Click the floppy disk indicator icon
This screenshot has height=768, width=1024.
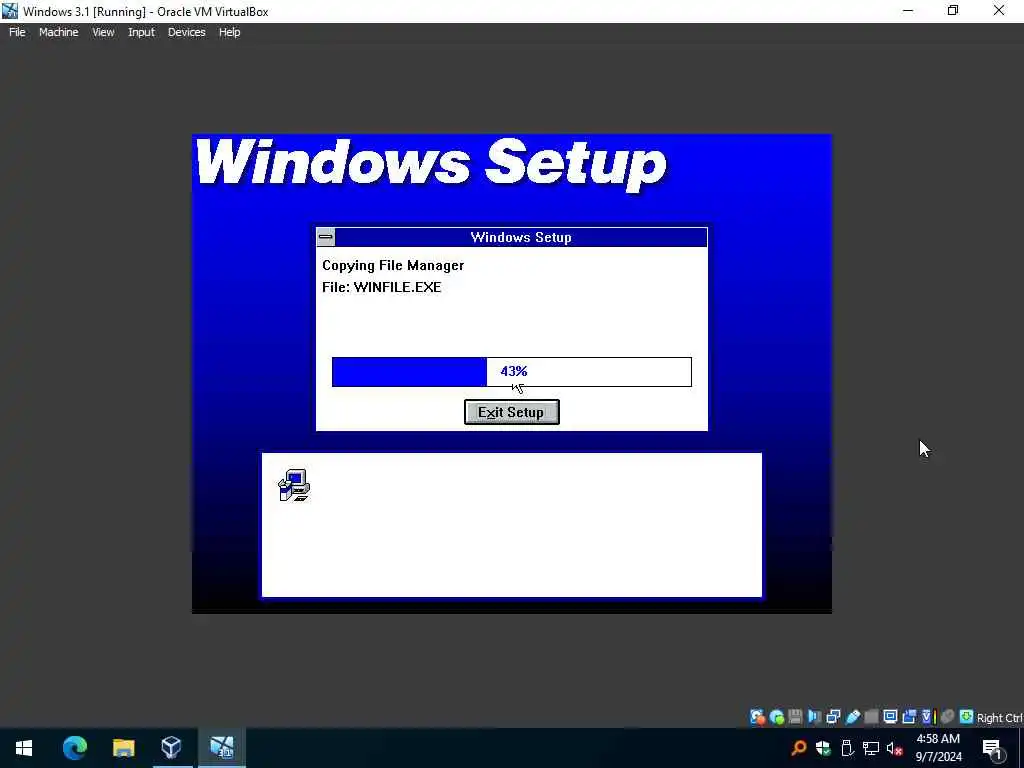click(795, 717)
